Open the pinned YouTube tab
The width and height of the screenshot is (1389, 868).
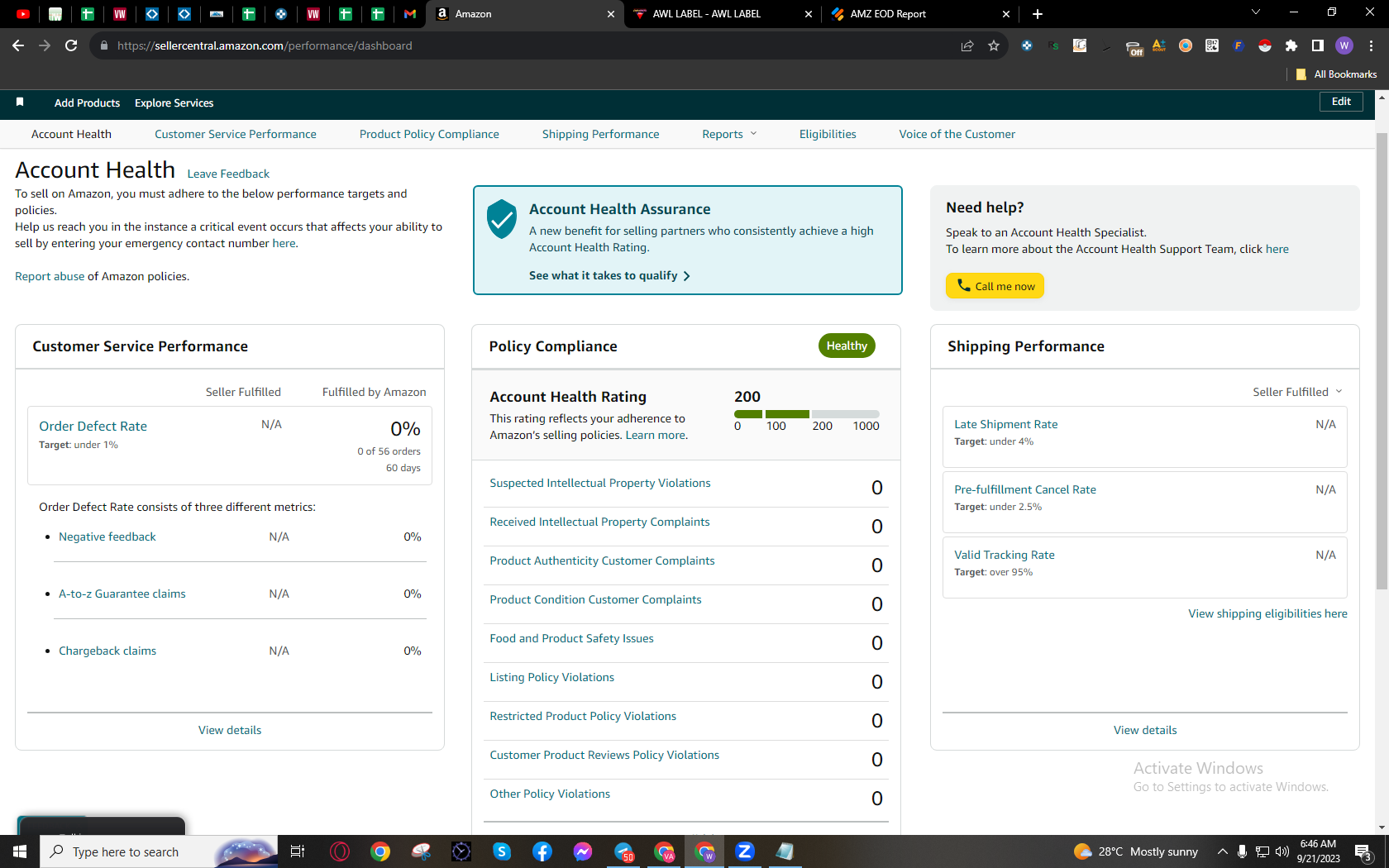point(23,14)
